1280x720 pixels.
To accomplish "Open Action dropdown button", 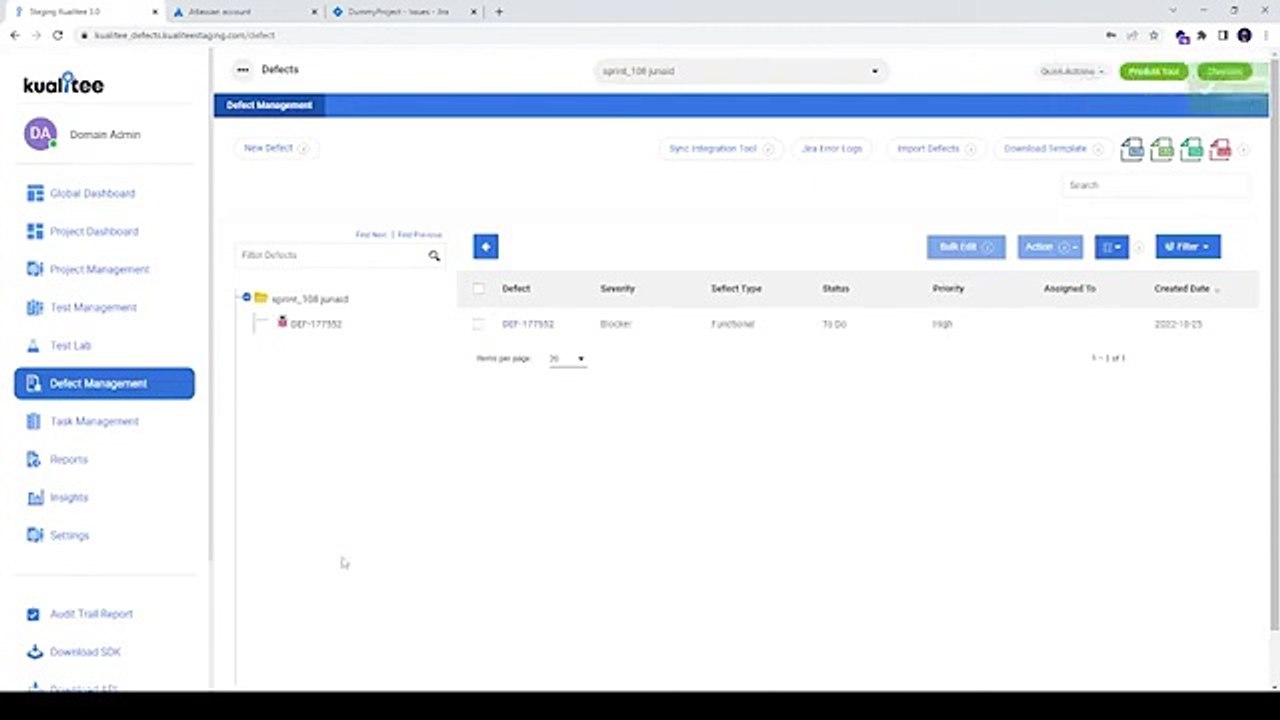I will 1050,247.
